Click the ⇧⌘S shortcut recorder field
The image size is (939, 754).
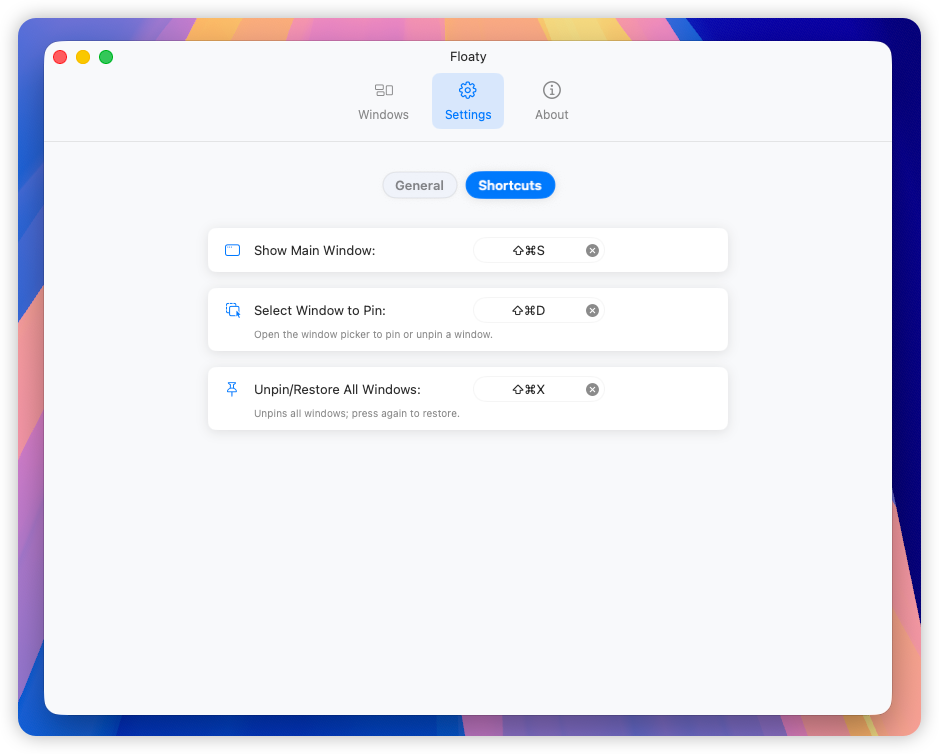pyautogui.click(x=530, y=250)
